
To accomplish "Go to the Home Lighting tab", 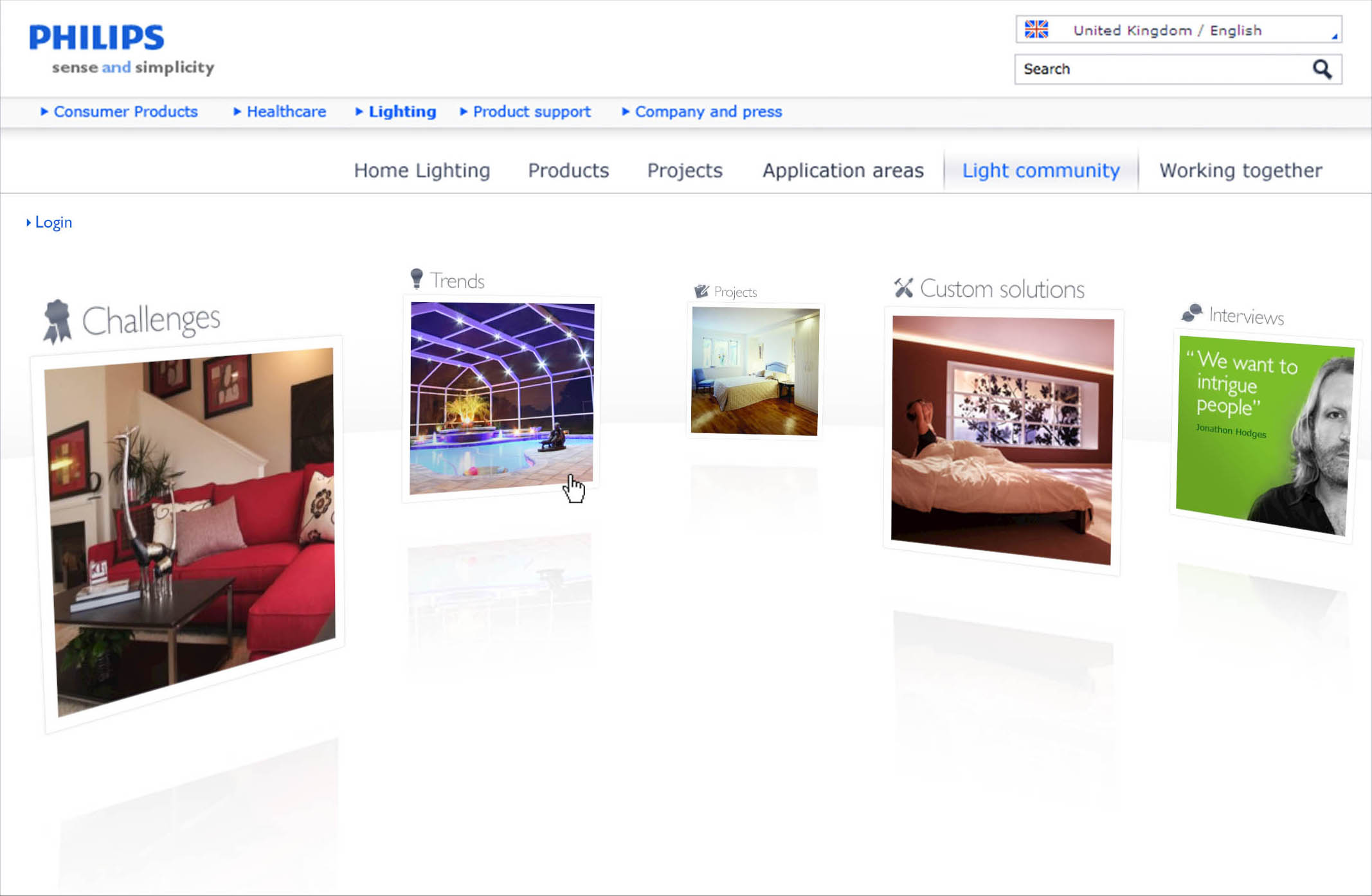I will point(421,170).
